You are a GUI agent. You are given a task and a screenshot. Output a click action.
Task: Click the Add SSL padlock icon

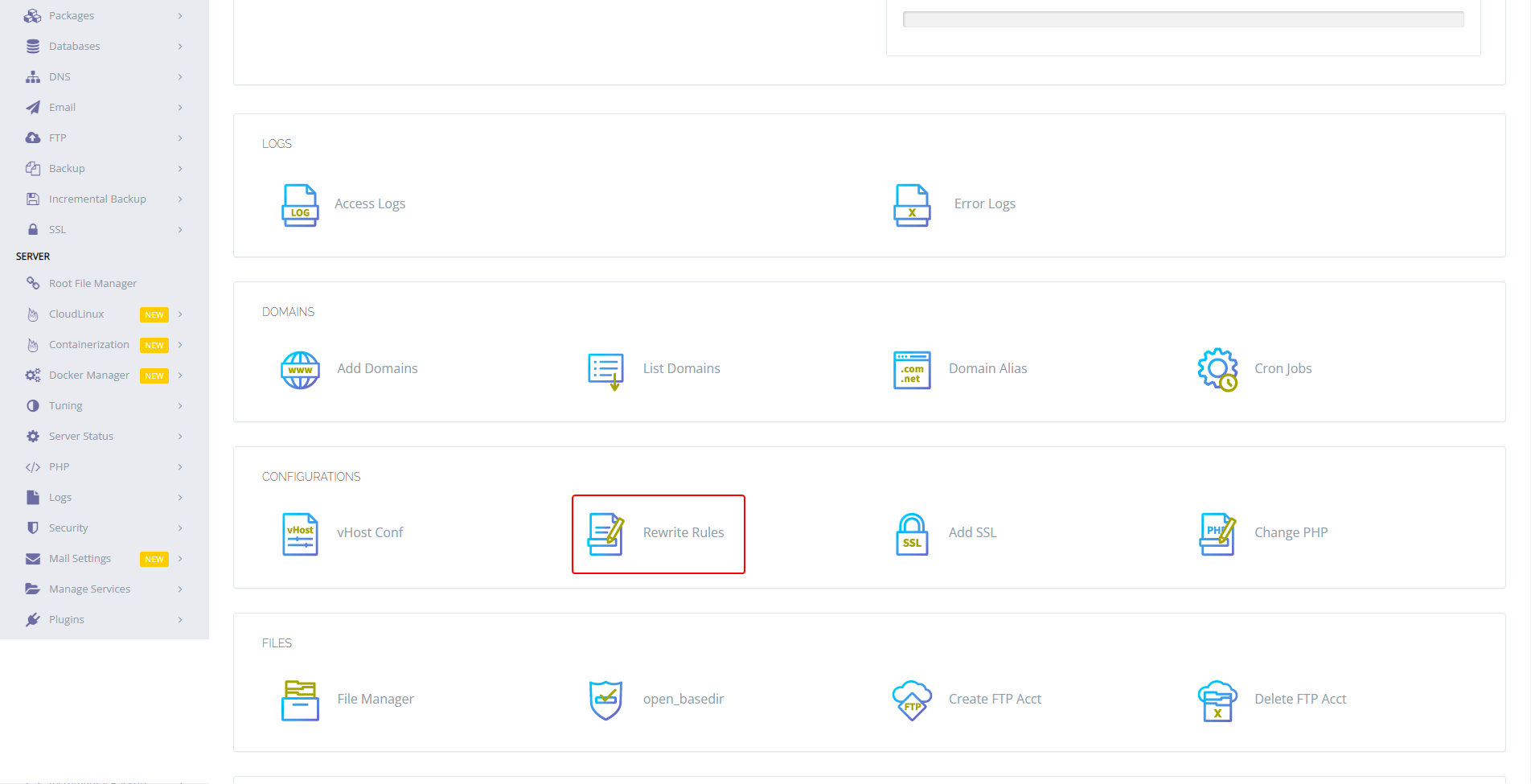point(912,534)
